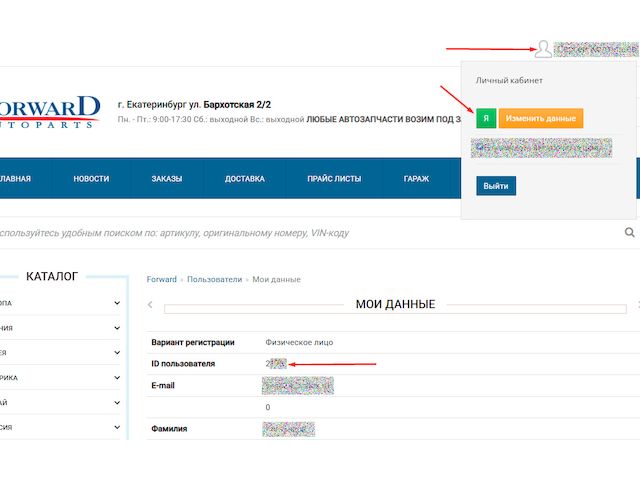Screen dimensions: 640x480
Task: Open the Главная menu item
Action: (x=14, y=179)
